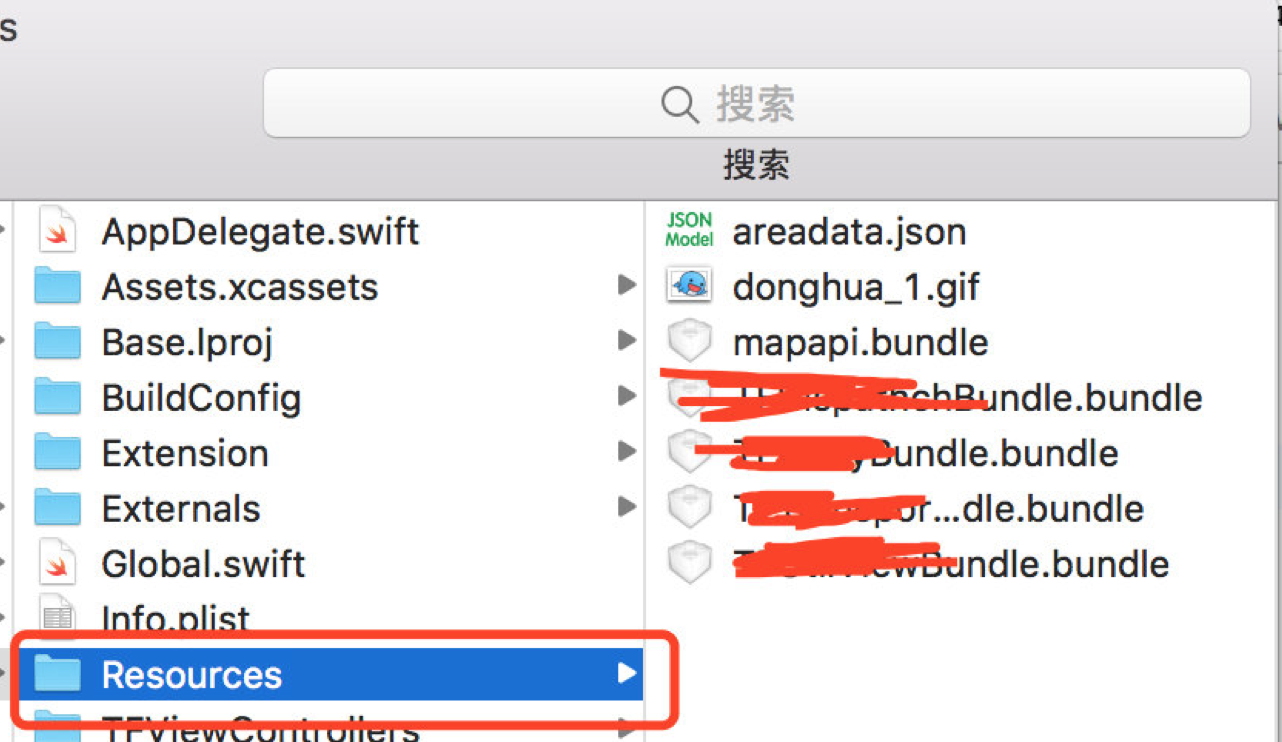Click the Info.plist file icon
The height and width of the screenshot is (742, 1282).
click(58, 617)
